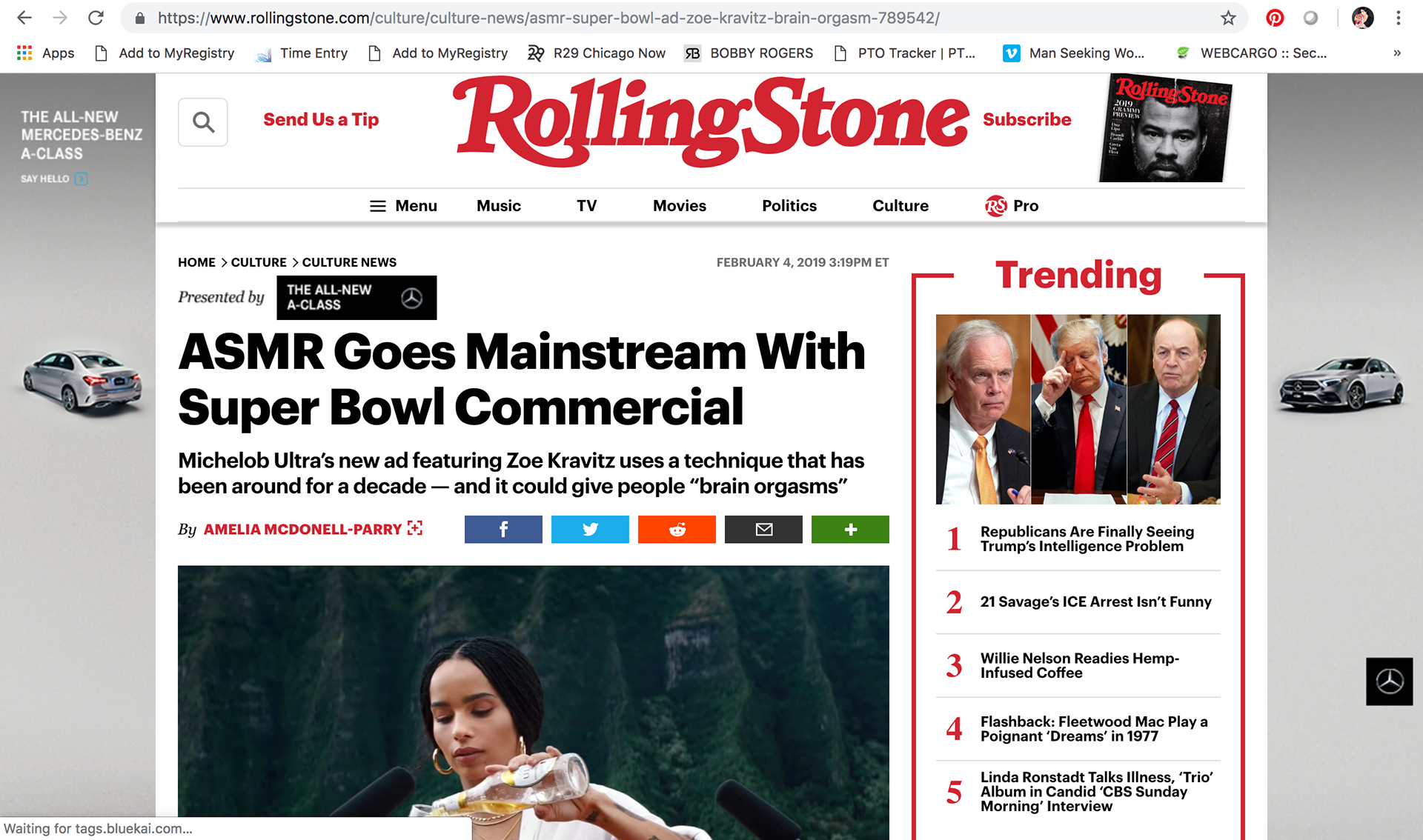Open Flashback: Fleetwood Mac Play Dreams story
Screen dimensions: 1423x840
click(1094, 729)
